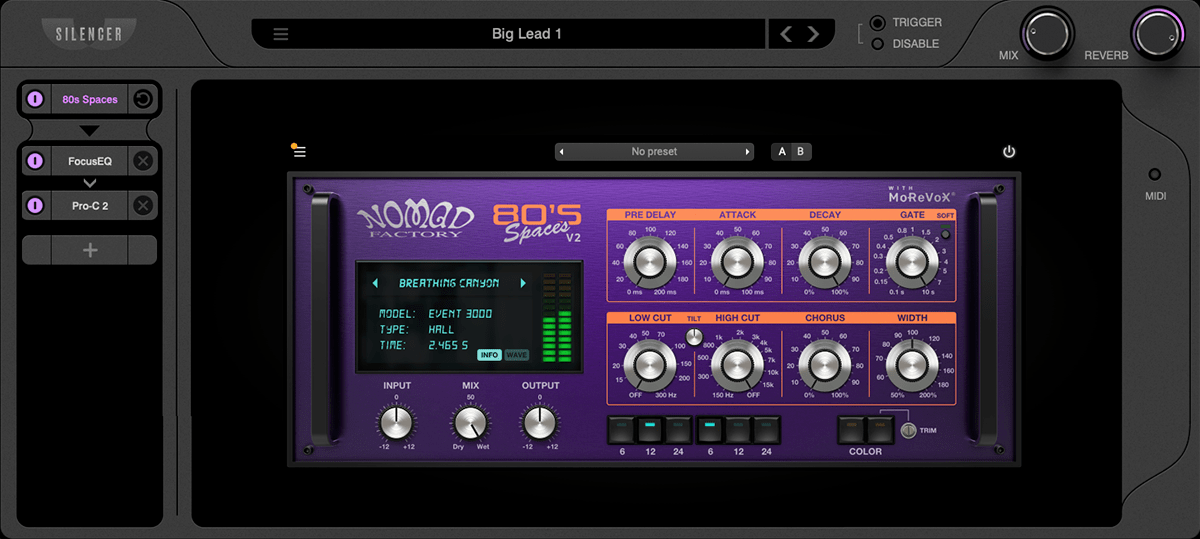The height and width of the screenshot is (539, 1200).
Task: Select the A preset comparison slot
Action: [781, 152]
